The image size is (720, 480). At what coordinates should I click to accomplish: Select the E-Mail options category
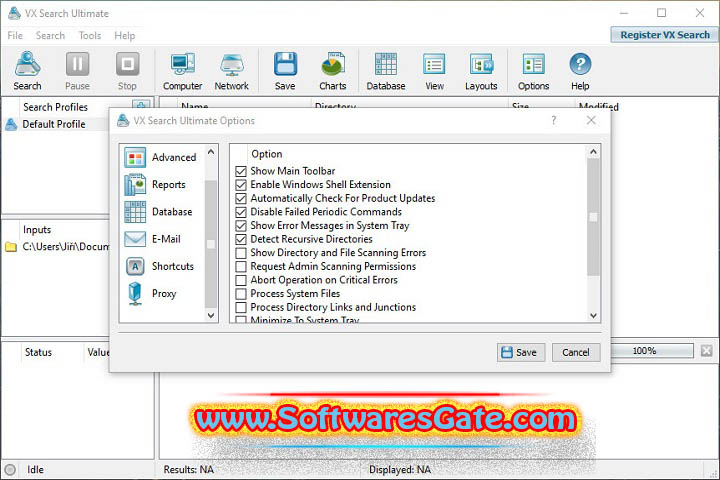152,239
